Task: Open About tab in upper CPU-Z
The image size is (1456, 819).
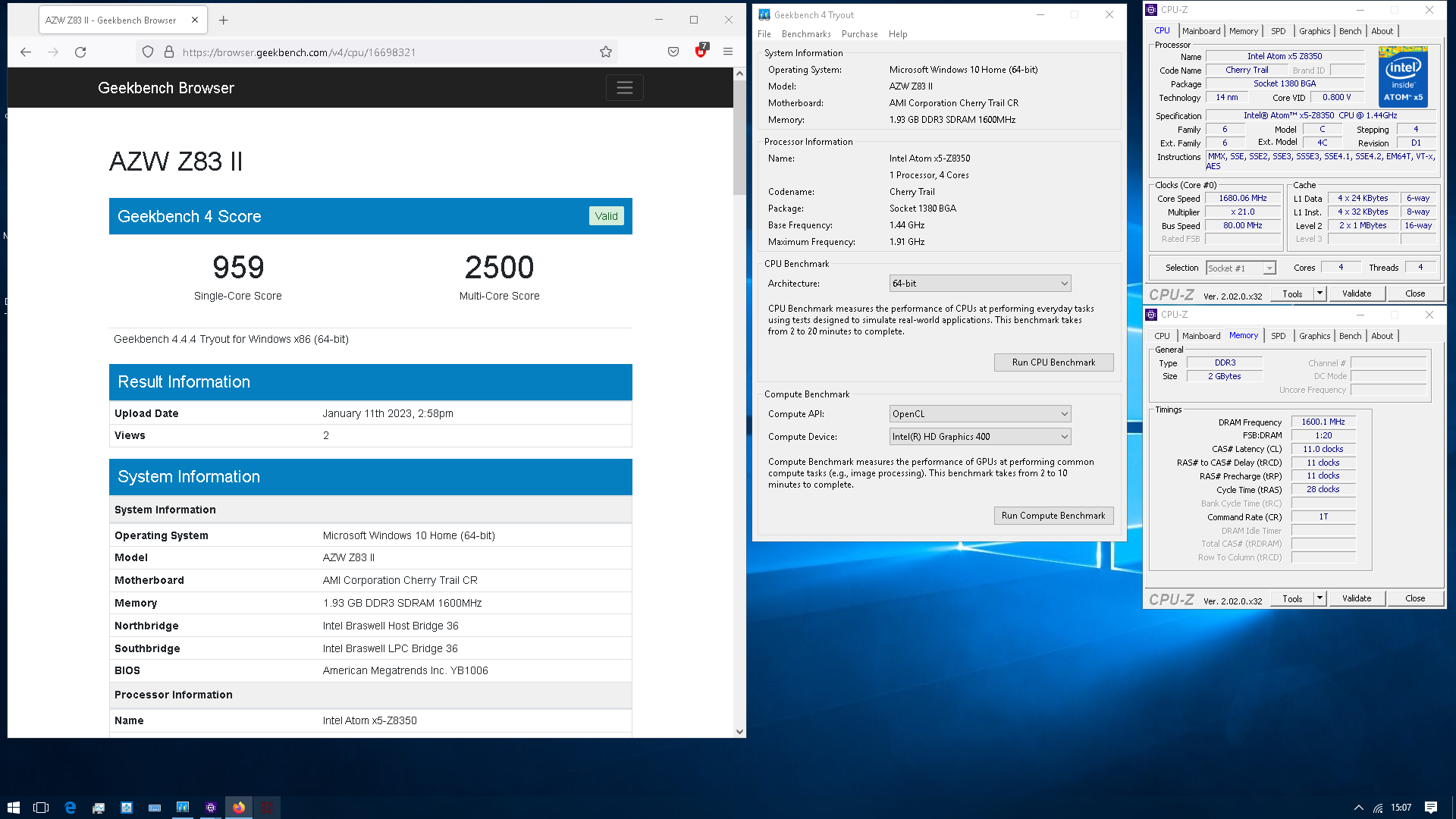Action: [x=1382, y=31]
